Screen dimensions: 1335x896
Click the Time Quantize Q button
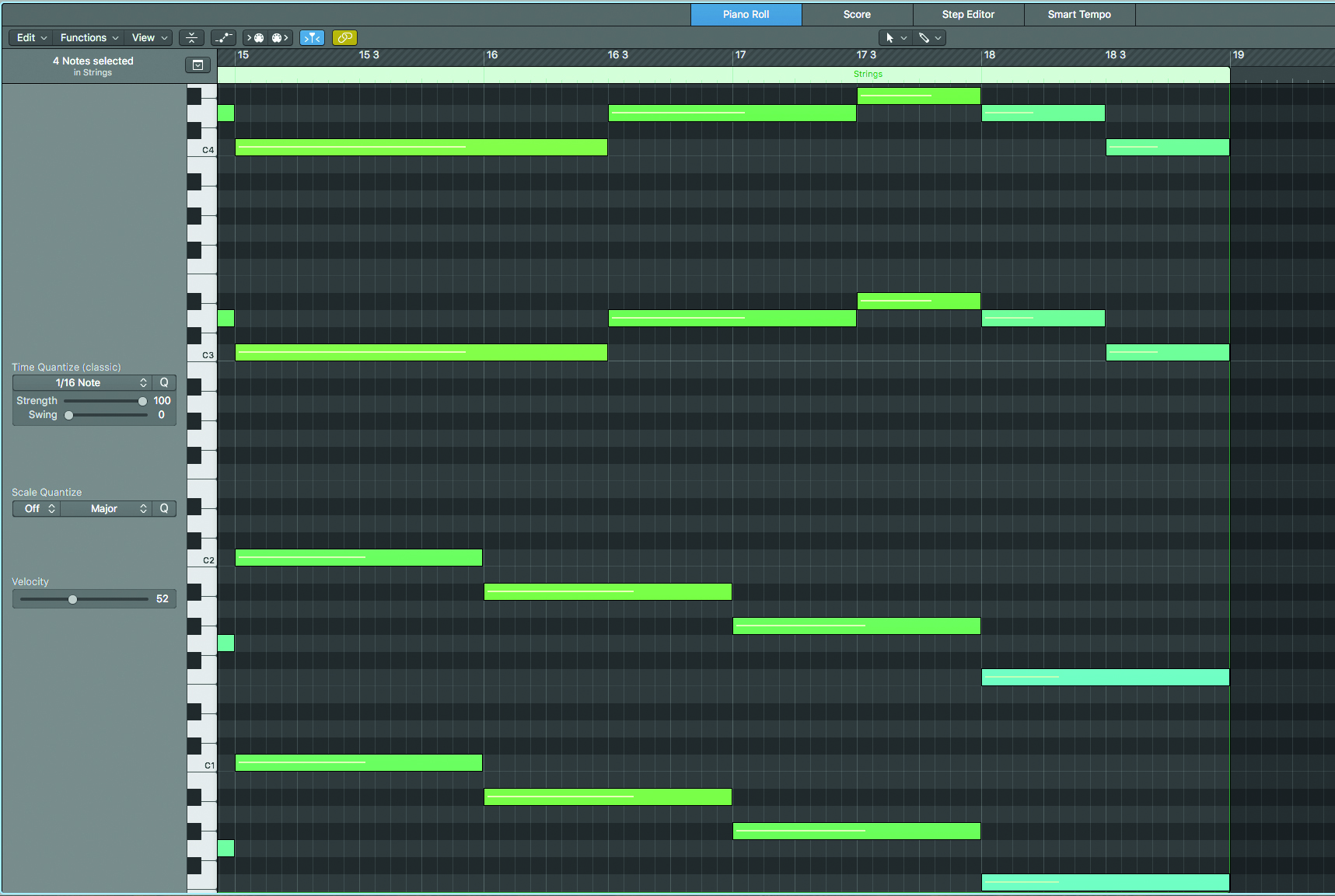coord(164,382)
